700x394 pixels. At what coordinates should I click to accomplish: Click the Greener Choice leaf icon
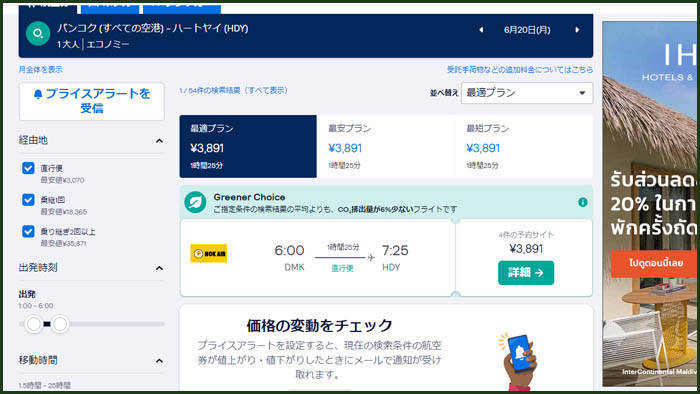click(195, 202)
